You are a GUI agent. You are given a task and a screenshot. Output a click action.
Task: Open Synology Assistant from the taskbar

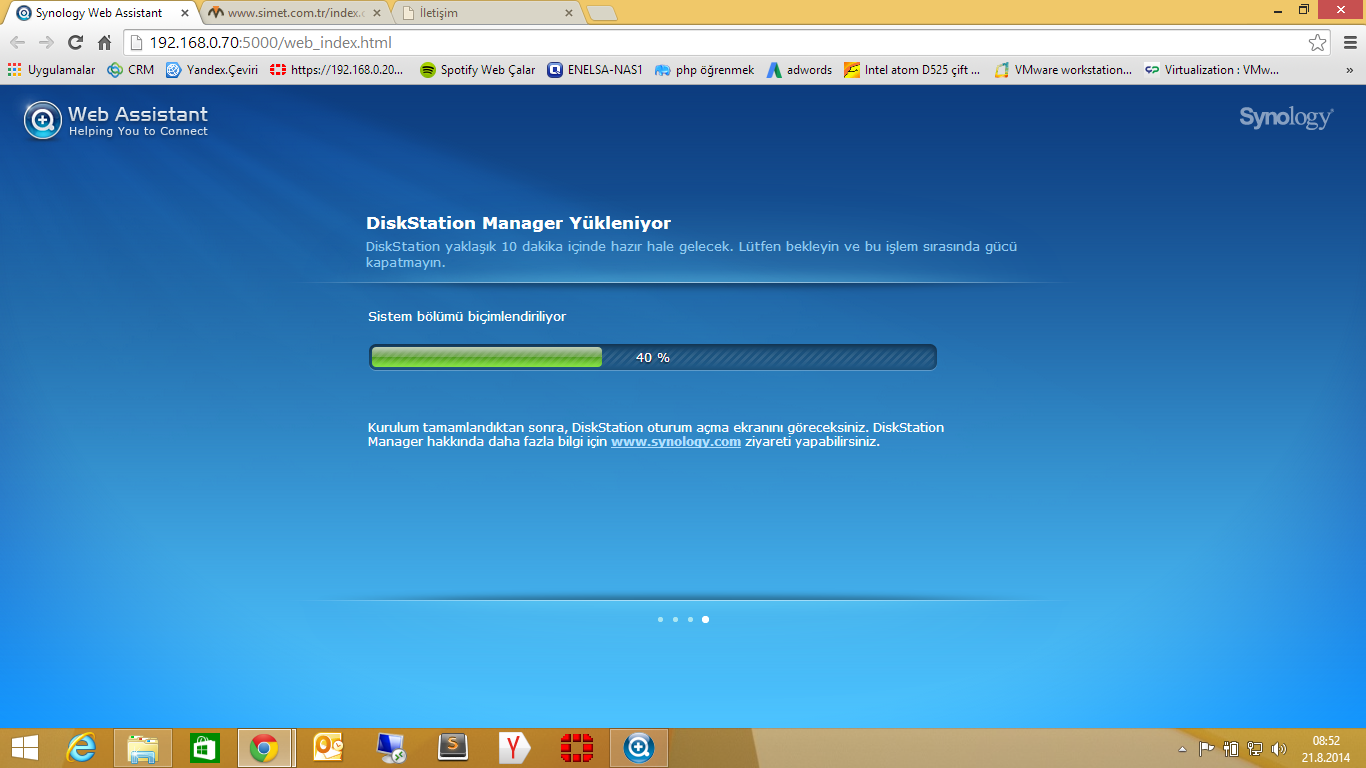638,748
